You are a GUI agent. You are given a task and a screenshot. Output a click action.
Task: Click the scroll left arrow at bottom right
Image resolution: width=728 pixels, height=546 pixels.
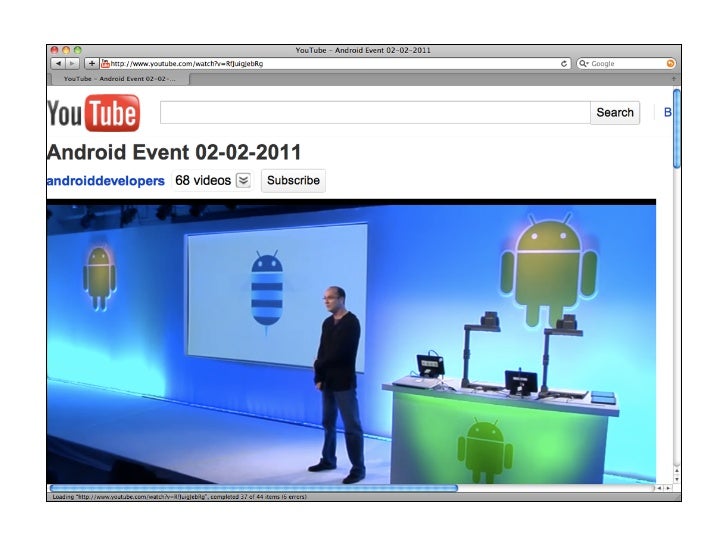coord(659,488)
